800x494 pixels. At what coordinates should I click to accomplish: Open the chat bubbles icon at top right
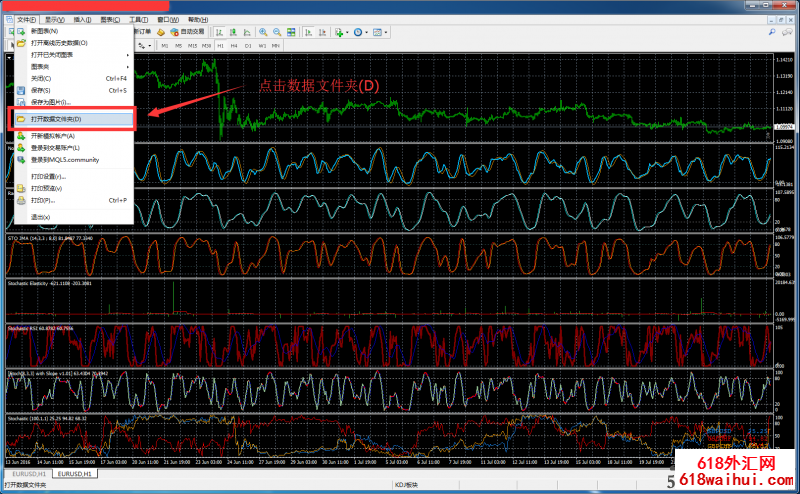pyautogui.click(x=787, y=32)
